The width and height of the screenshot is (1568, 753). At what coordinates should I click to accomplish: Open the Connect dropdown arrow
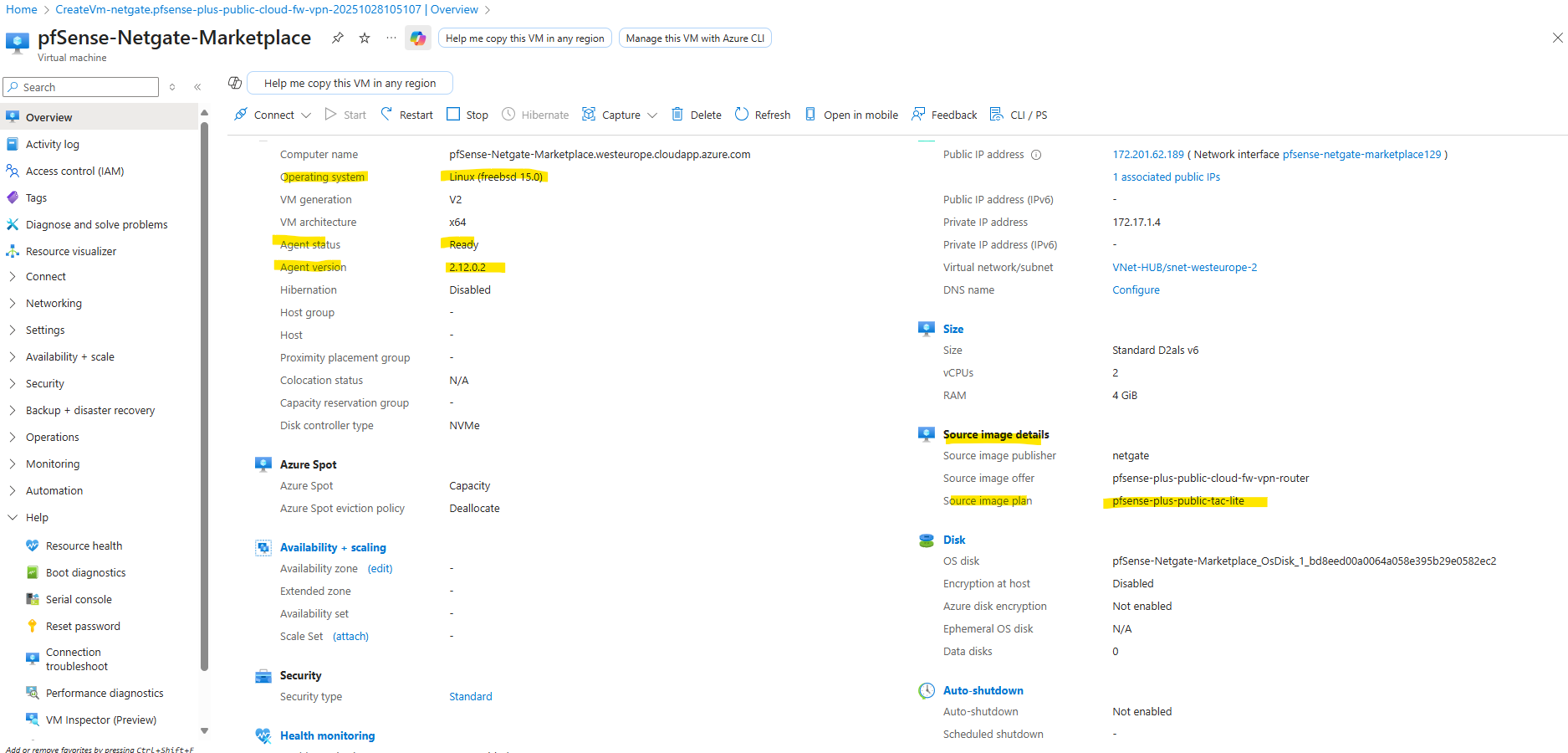pos(306,115)
